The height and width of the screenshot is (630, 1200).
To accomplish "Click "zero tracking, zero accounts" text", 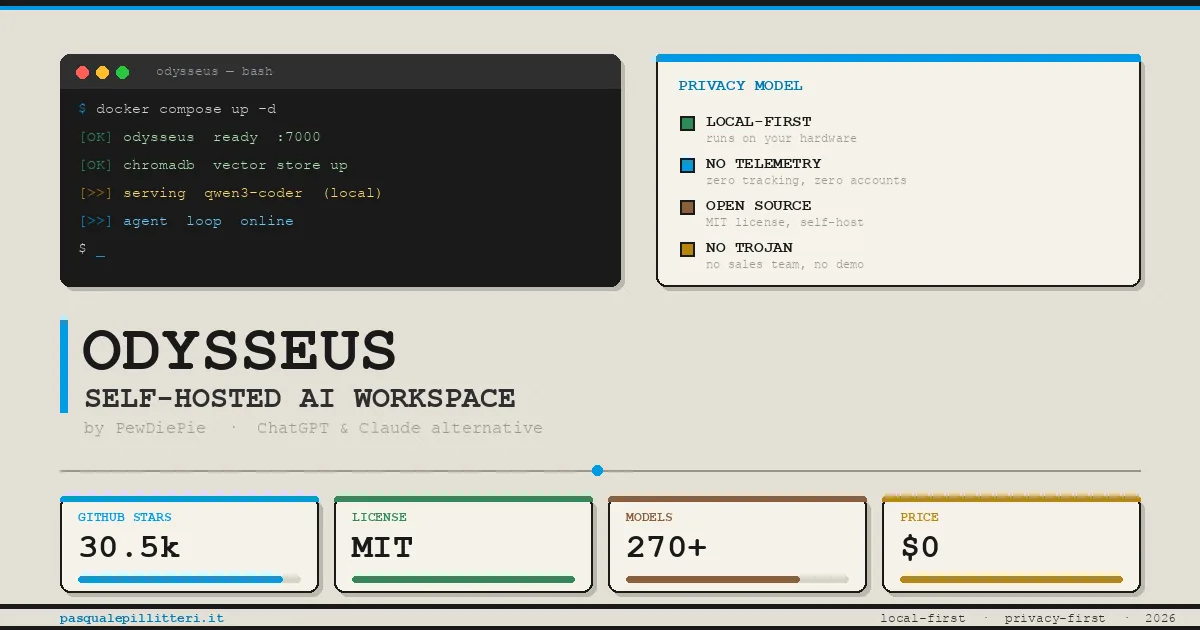I will coord(806,181).
